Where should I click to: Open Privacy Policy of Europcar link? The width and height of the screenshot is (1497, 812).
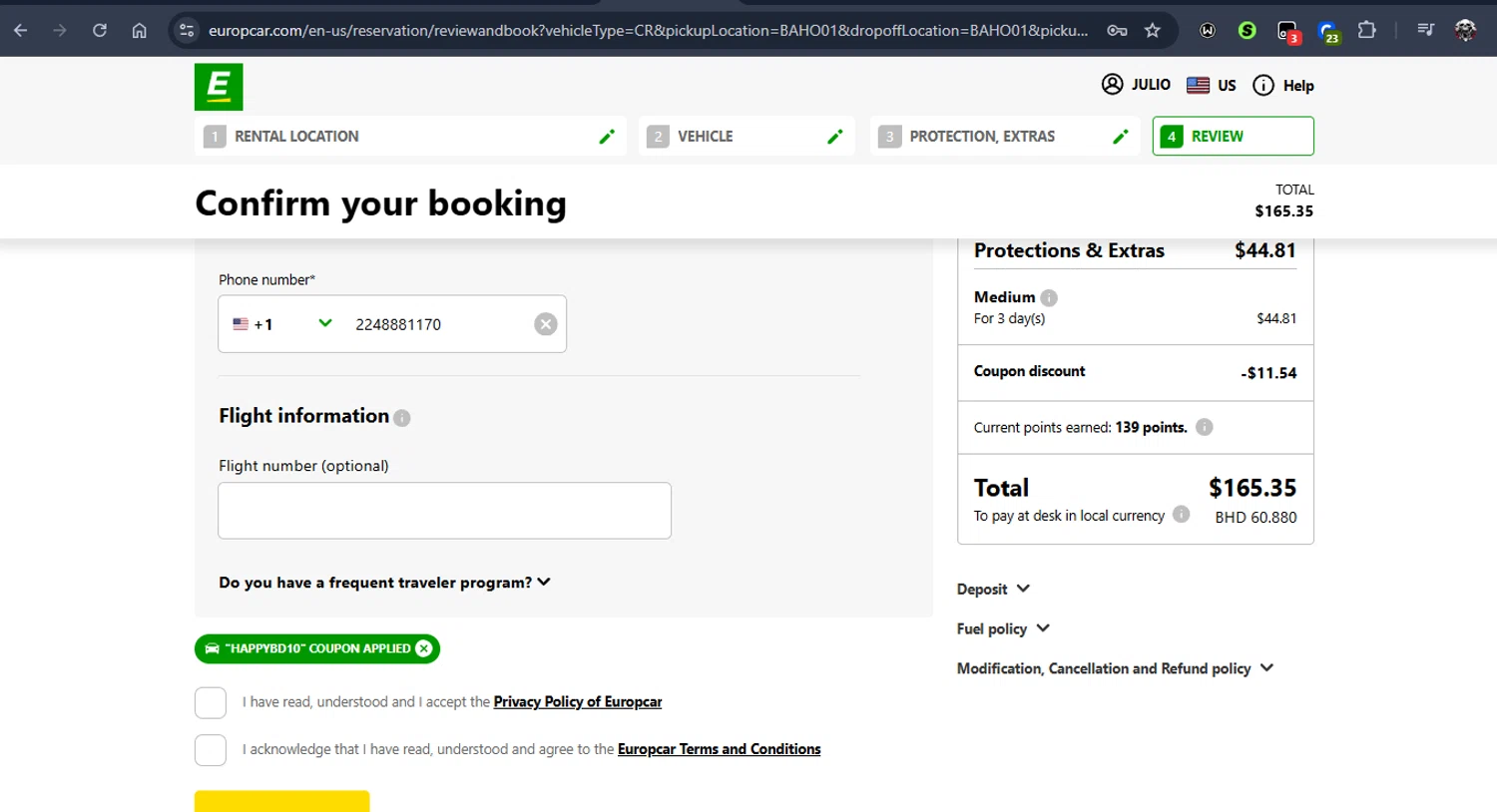(578, 702)
